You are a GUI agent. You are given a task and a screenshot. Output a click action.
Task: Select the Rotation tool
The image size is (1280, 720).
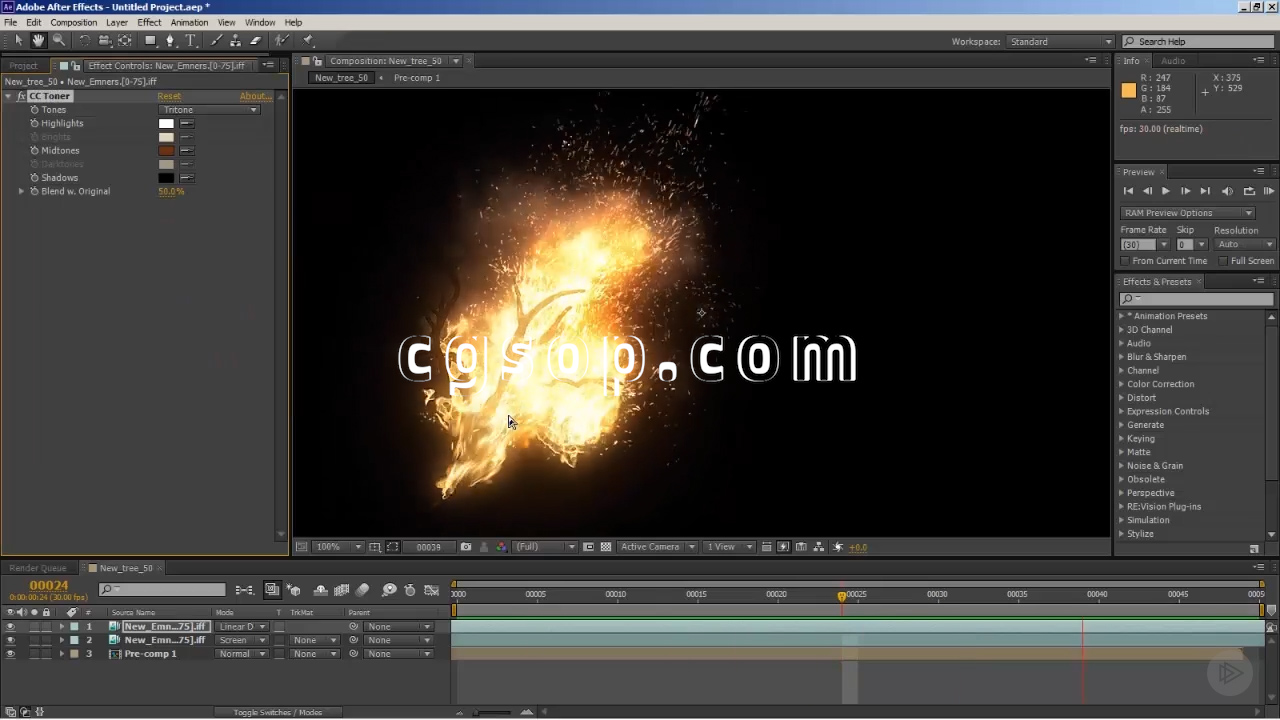coord(84,41)
